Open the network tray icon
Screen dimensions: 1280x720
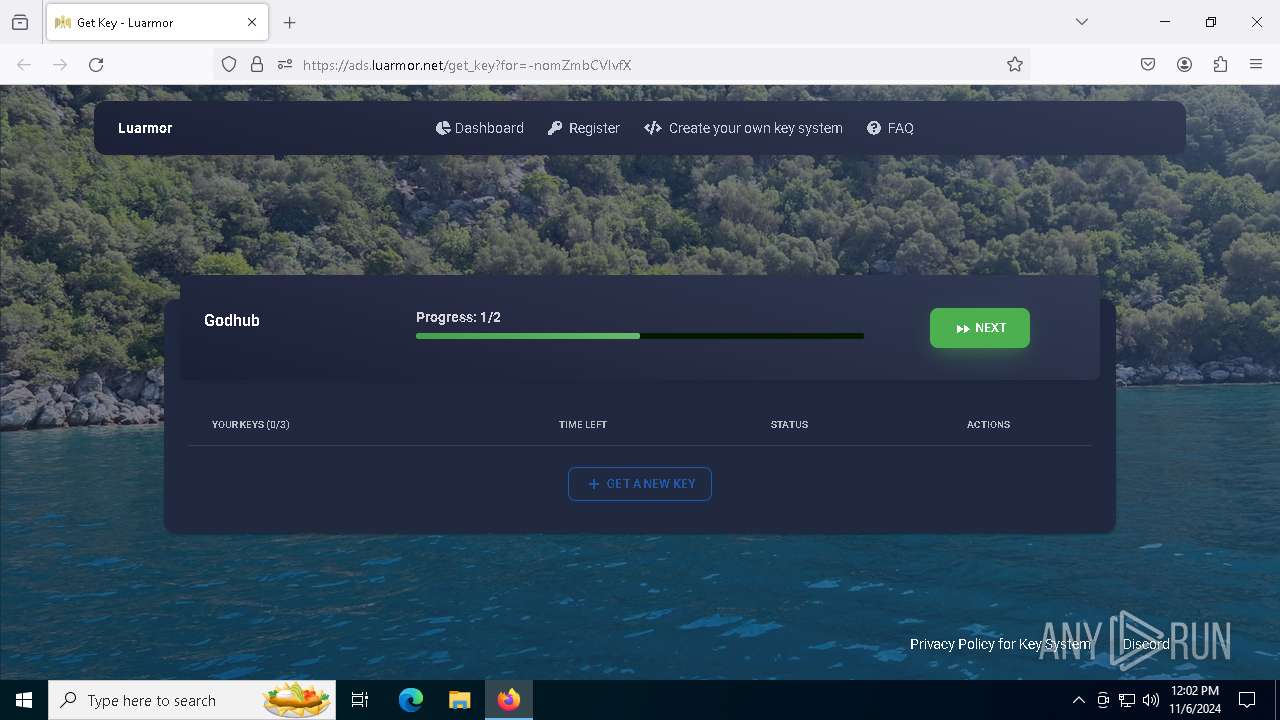[1127, 700]
